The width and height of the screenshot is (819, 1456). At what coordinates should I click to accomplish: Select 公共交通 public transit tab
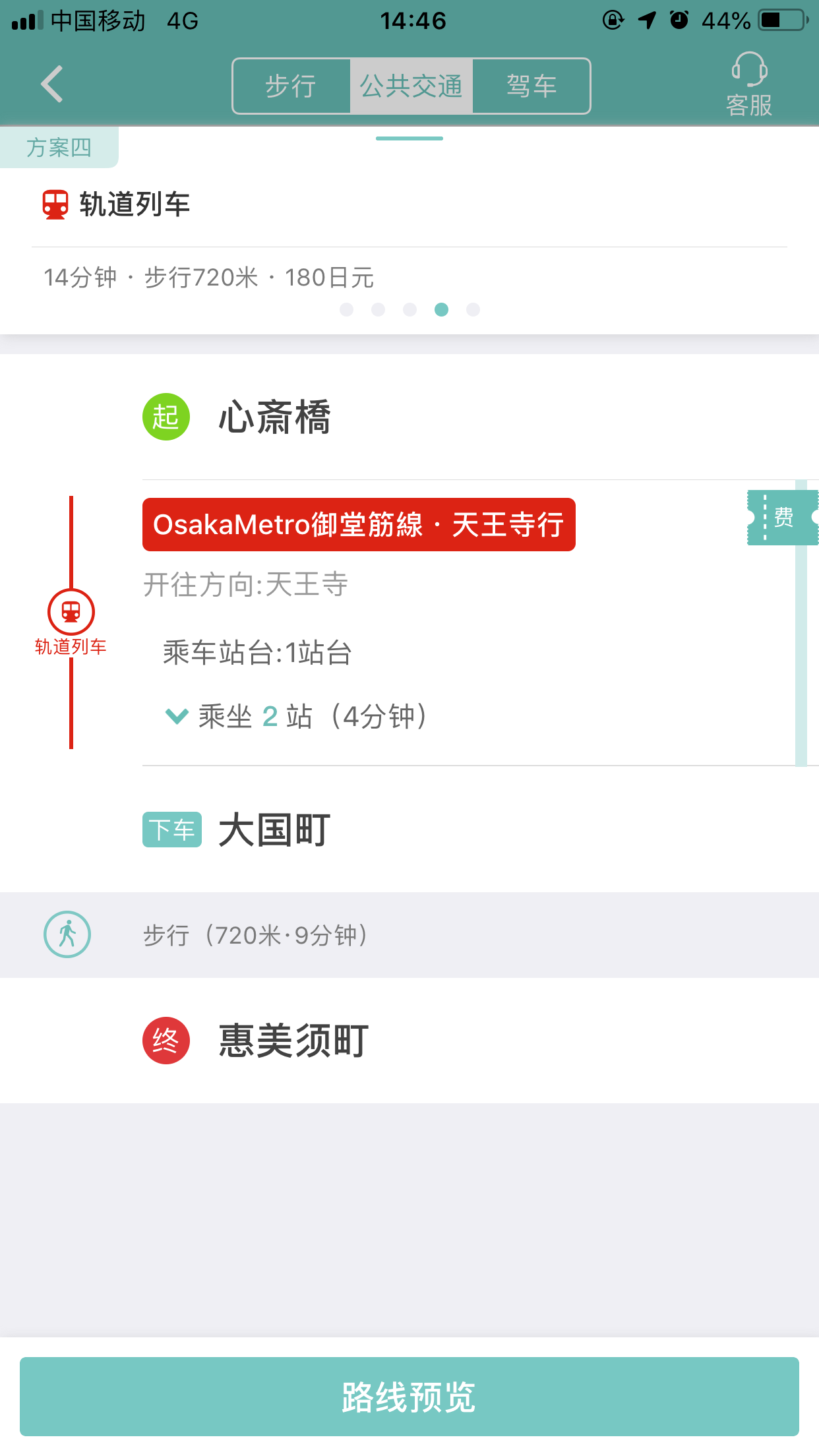pyautogui.click(x=411, y=86)
